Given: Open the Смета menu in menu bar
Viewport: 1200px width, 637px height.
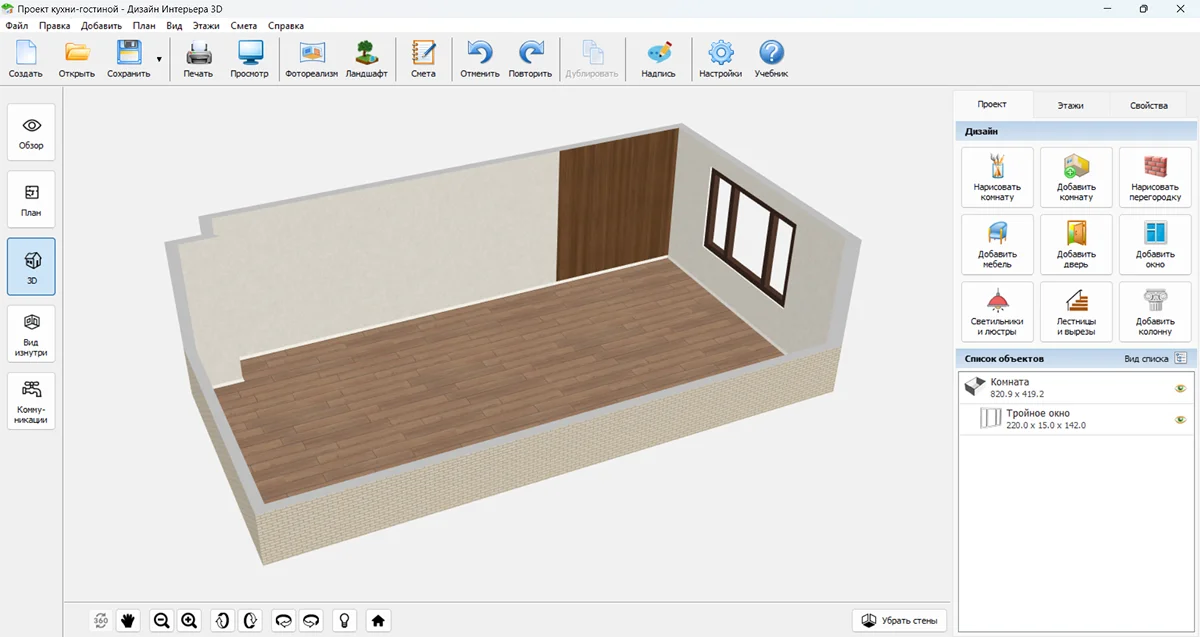Looking at the screenshot, I should (243, 25).
